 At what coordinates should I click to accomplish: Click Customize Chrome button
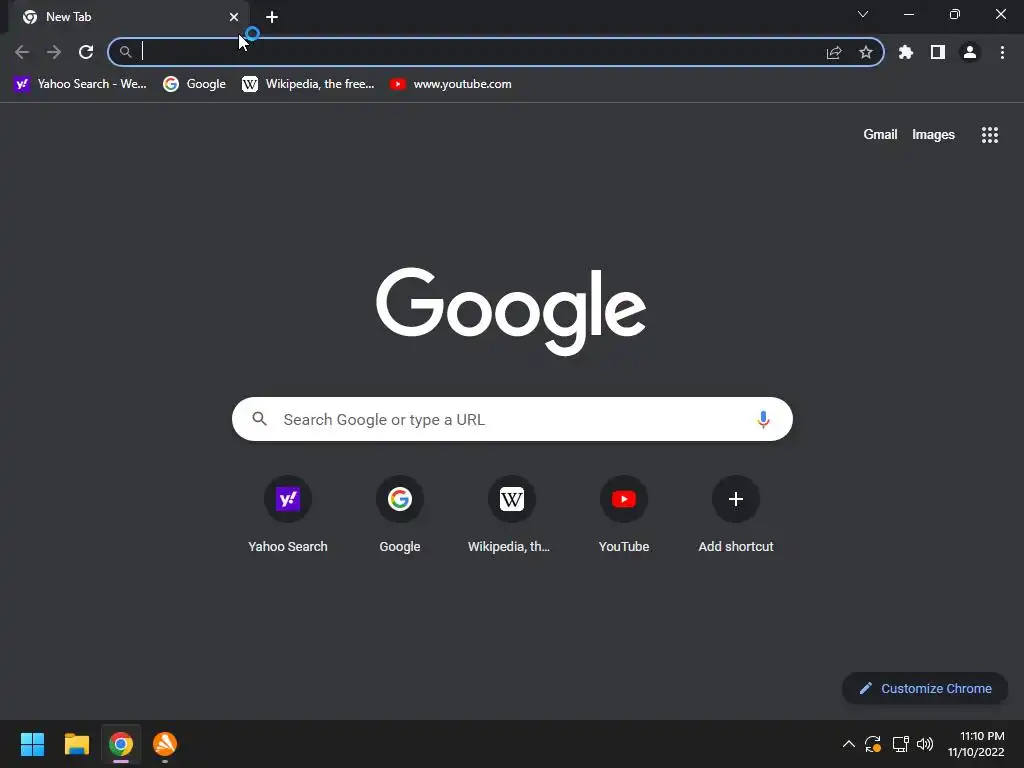coord(925,688)
